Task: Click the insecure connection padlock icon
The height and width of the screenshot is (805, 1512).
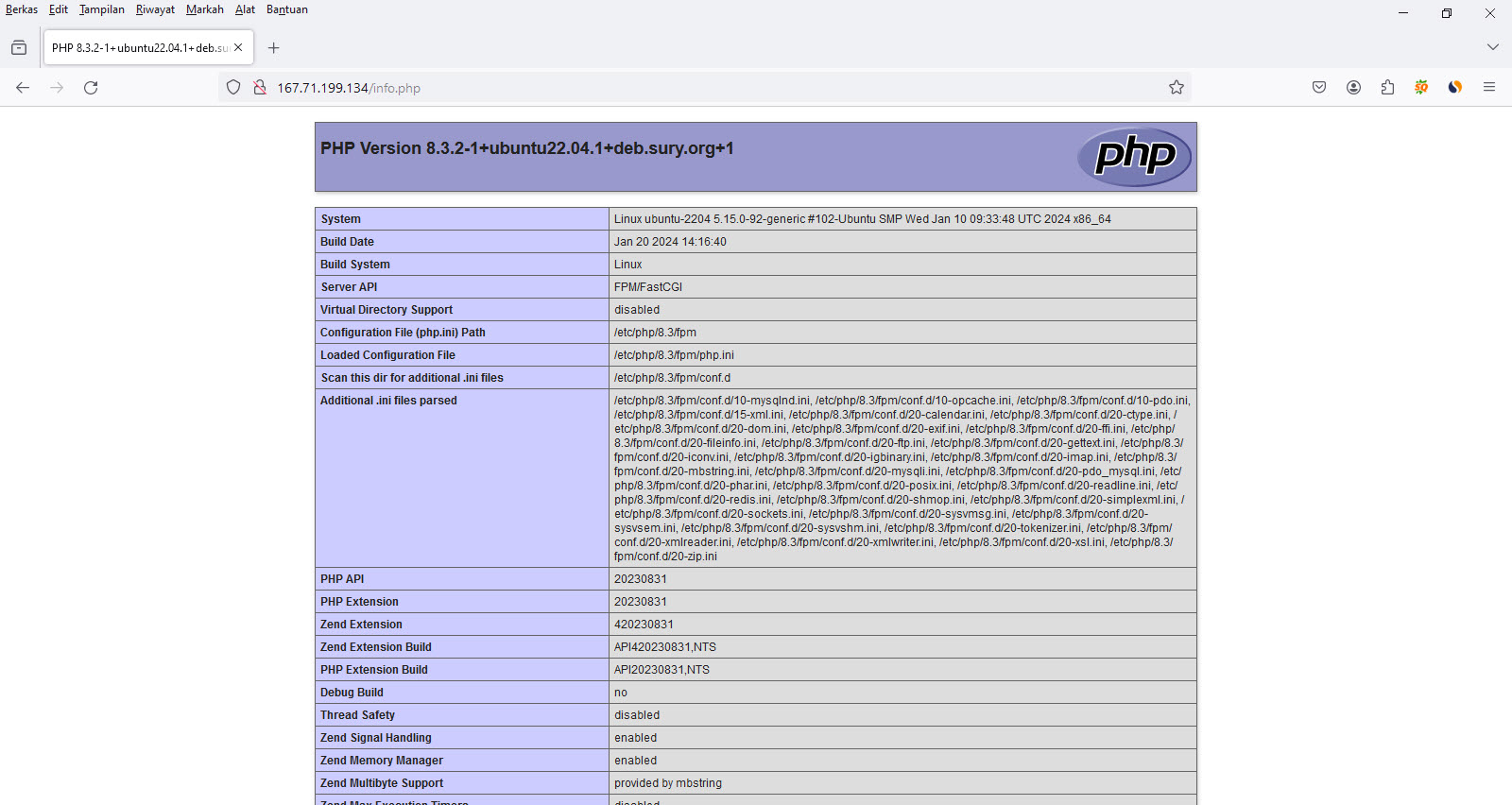Action: 260,88
